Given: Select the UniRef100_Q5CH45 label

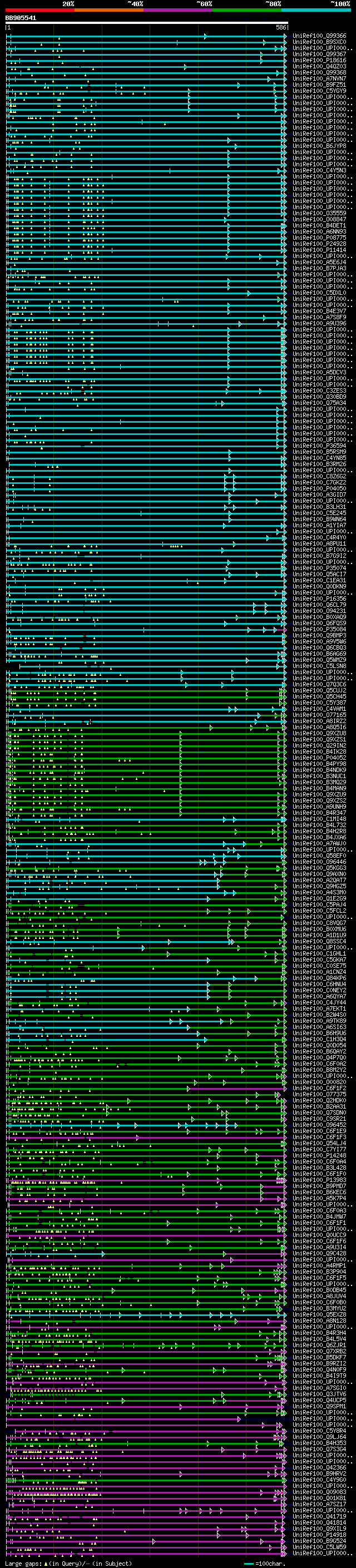Looking at the screenshot, I should click(319, 696).
